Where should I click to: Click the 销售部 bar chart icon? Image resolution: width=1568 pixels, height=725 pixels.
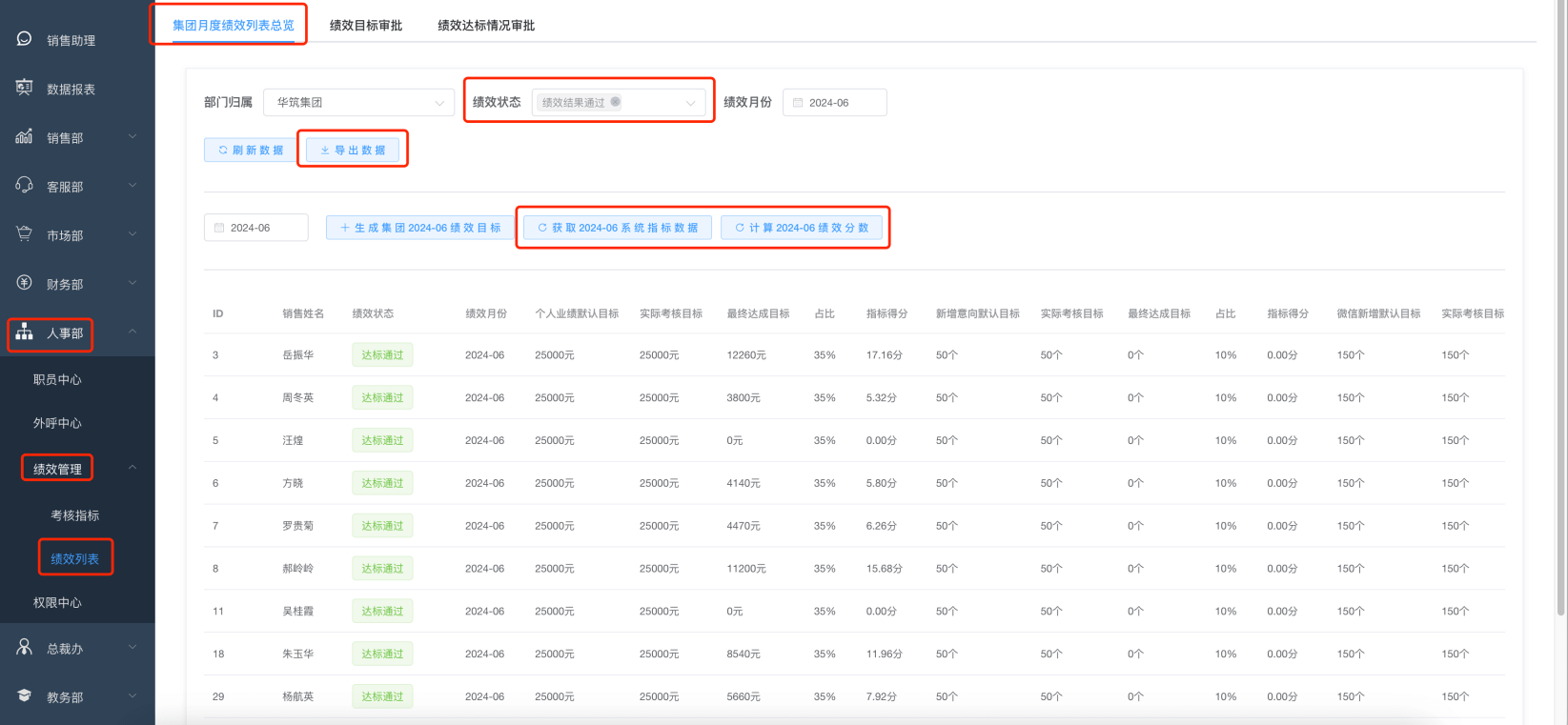click(25, 137)
